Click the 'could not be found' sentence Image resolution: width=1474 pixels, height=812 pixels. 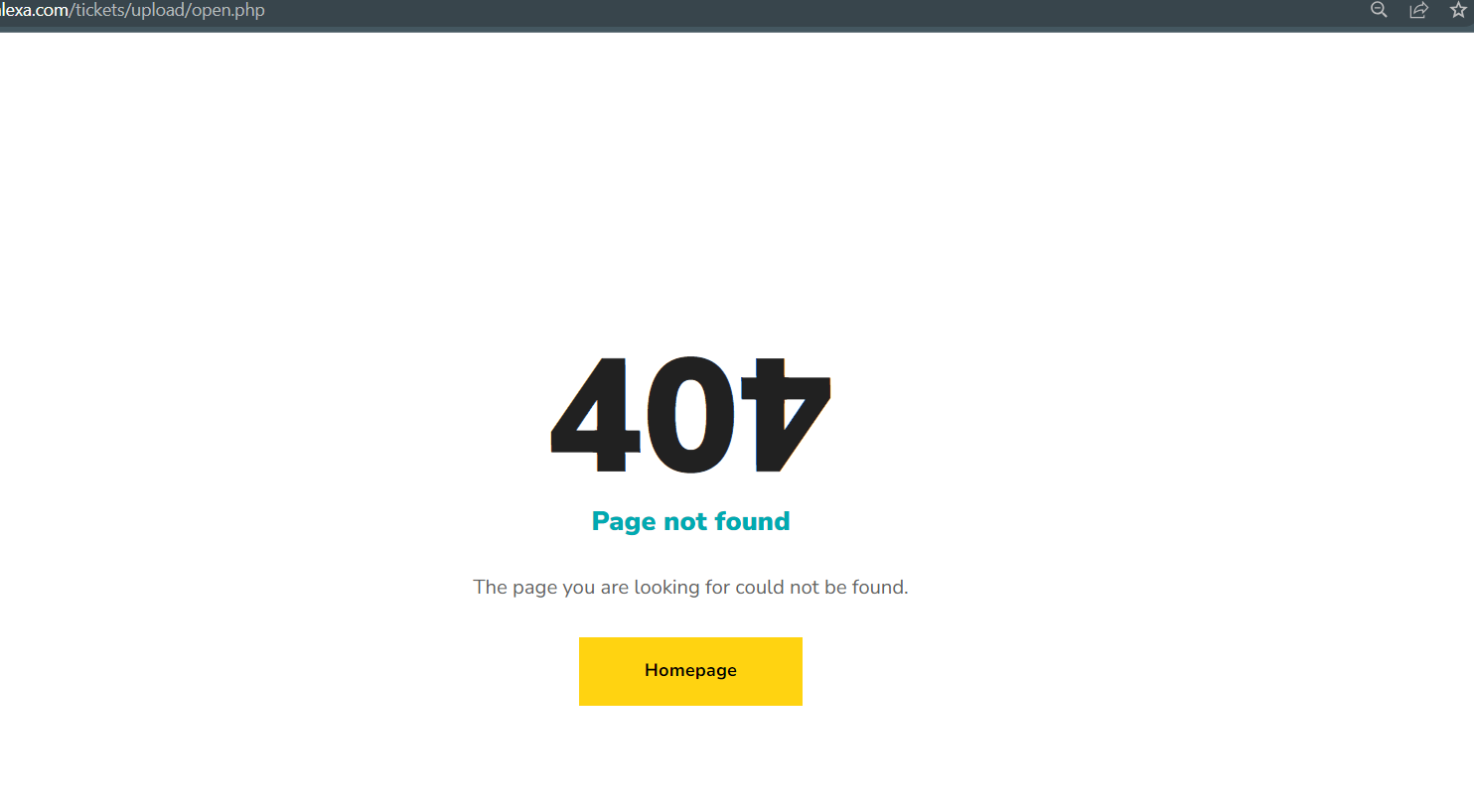coord(821,587)
